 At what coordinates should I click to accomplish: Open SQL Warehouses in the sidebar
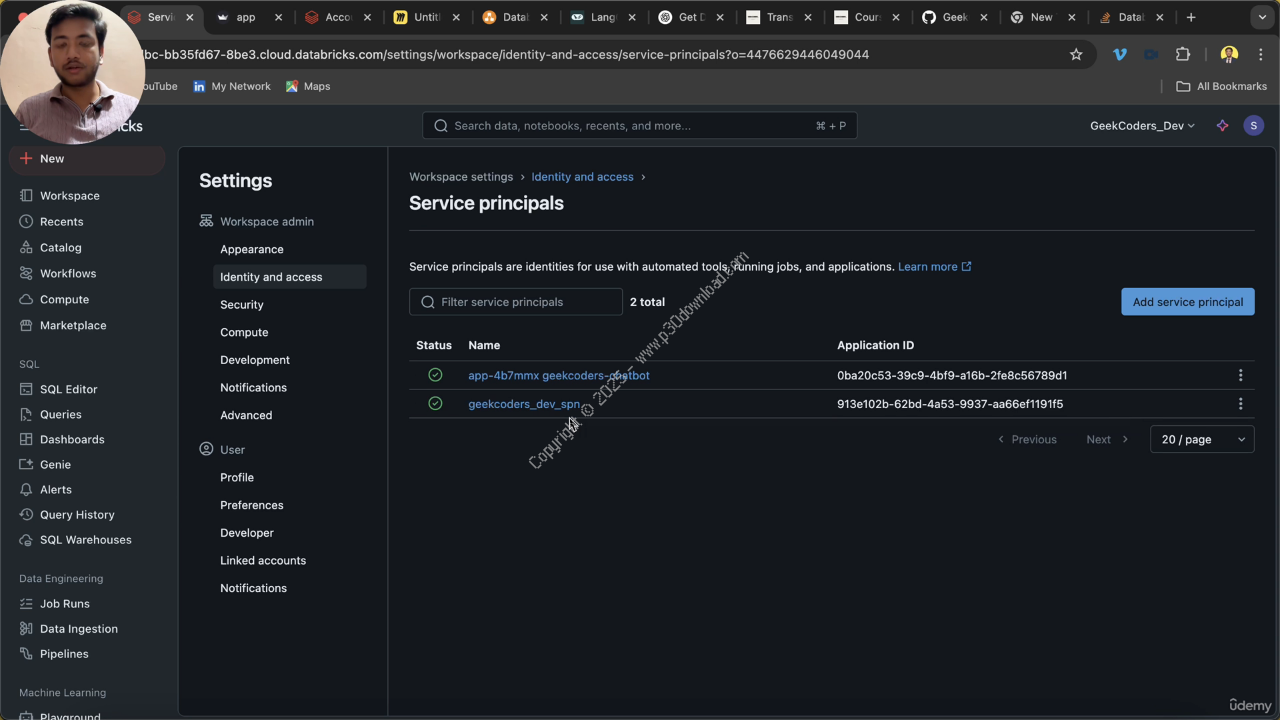[85, 540]
